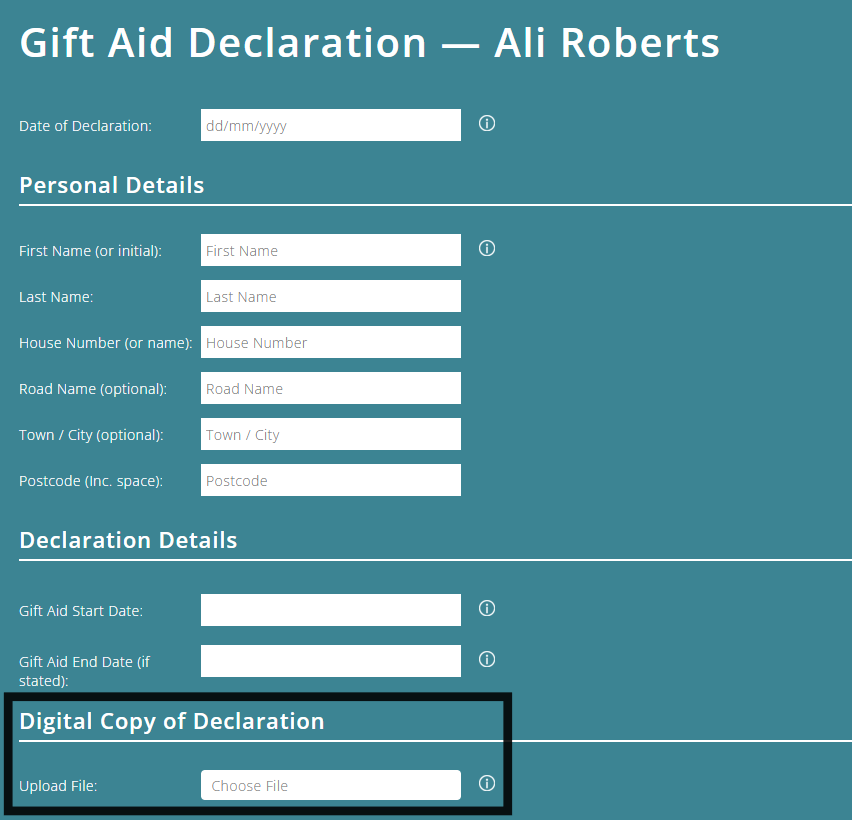Open the Gift Aid Start Date info icon
Image resolution: width=852 pixels, height=820 pixels.
pyautogui.click(x=487, y=608)
